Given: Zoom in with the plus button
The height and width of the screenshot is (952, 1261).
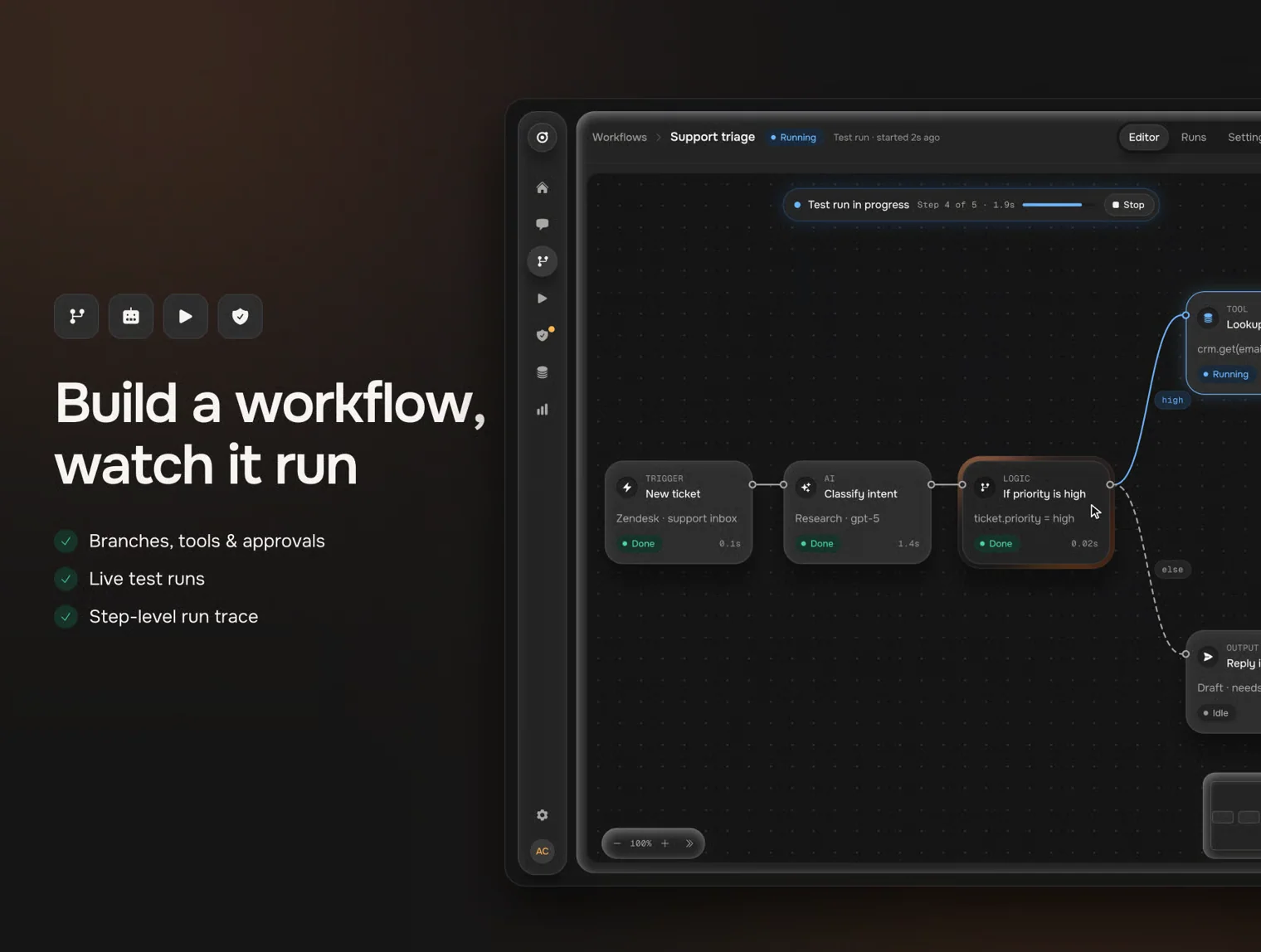Looking at the screenshot, I should click(665, 843).
